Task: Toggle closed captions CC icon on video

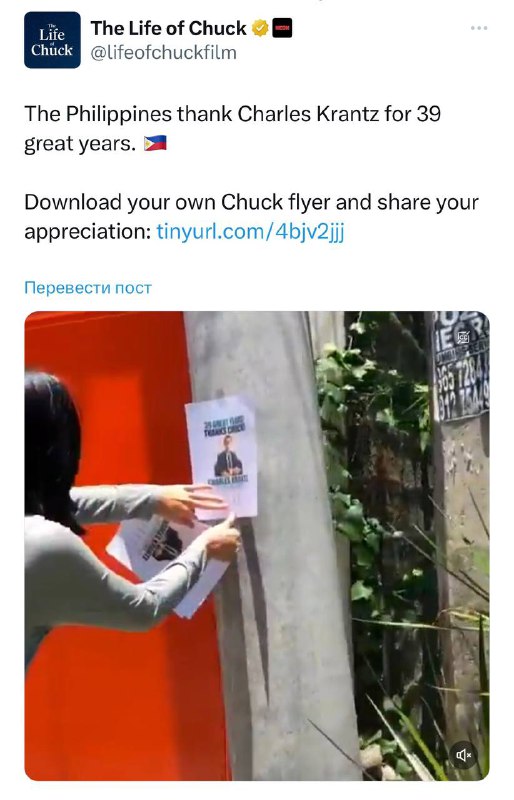Action: click(463, 337)
